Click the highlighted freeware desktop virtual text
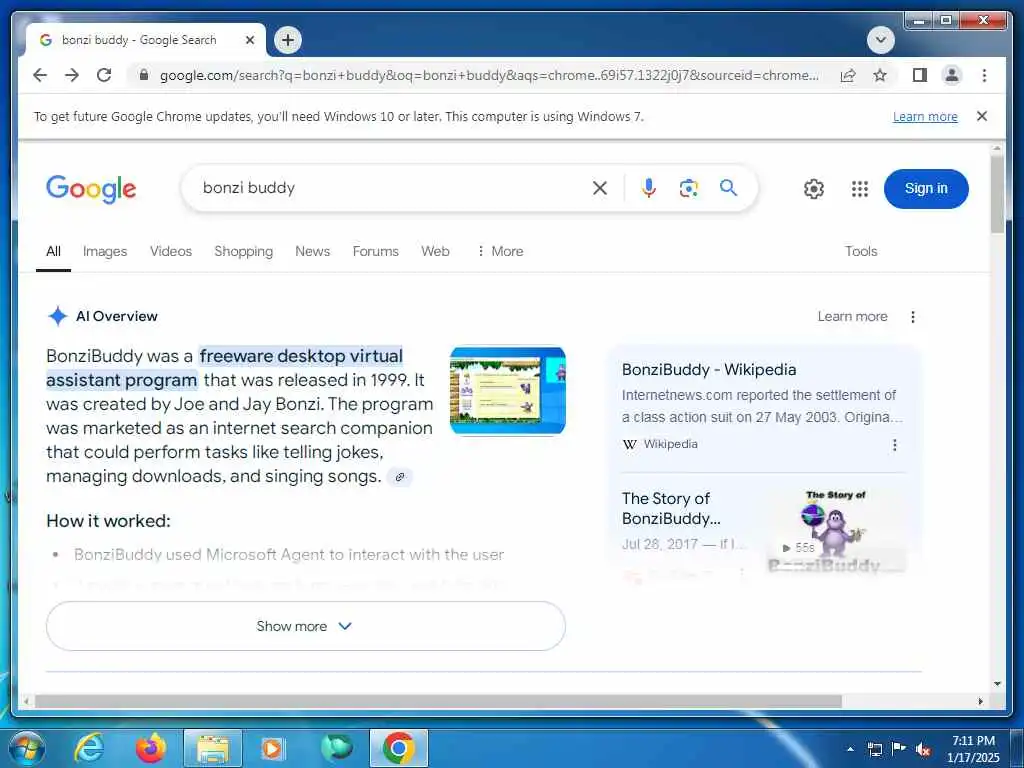This screenshot has height=768, width=1024. tap(301, 356)
